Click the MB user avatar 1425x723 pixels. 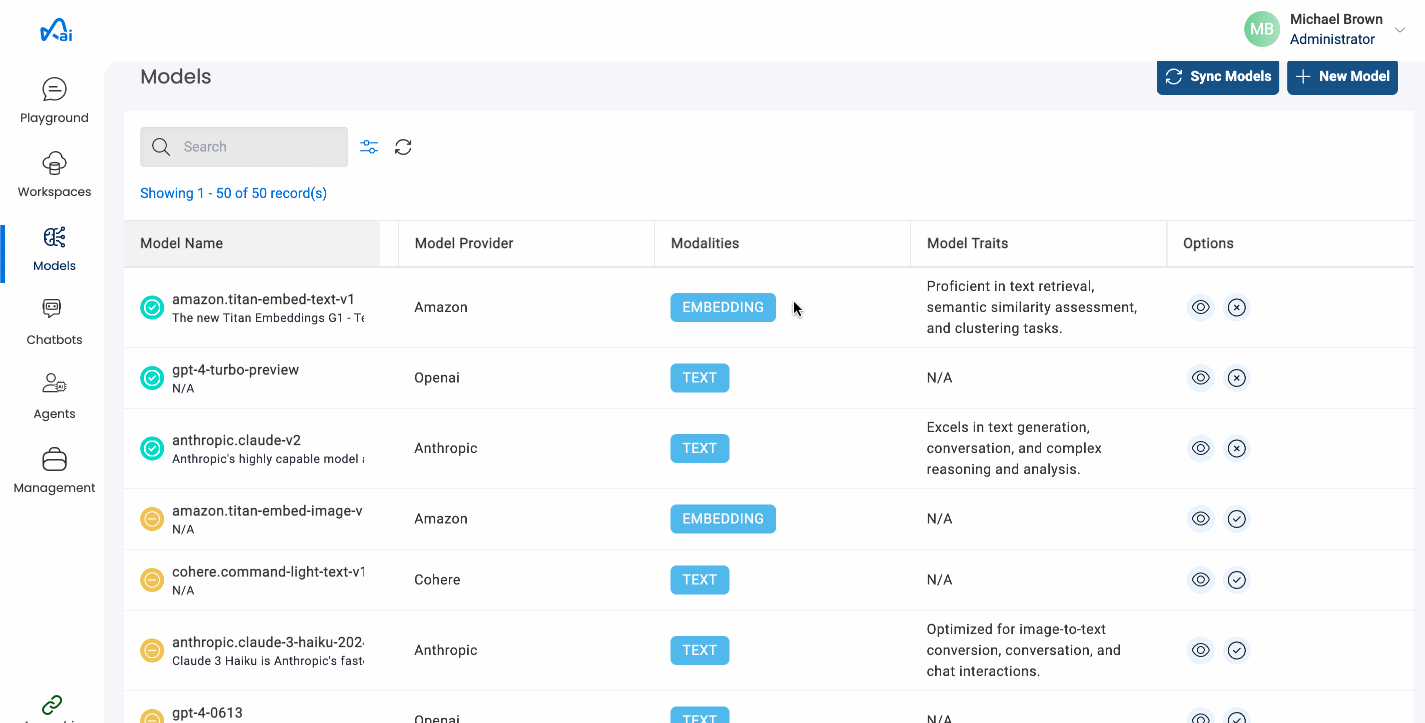point(1262,29)
